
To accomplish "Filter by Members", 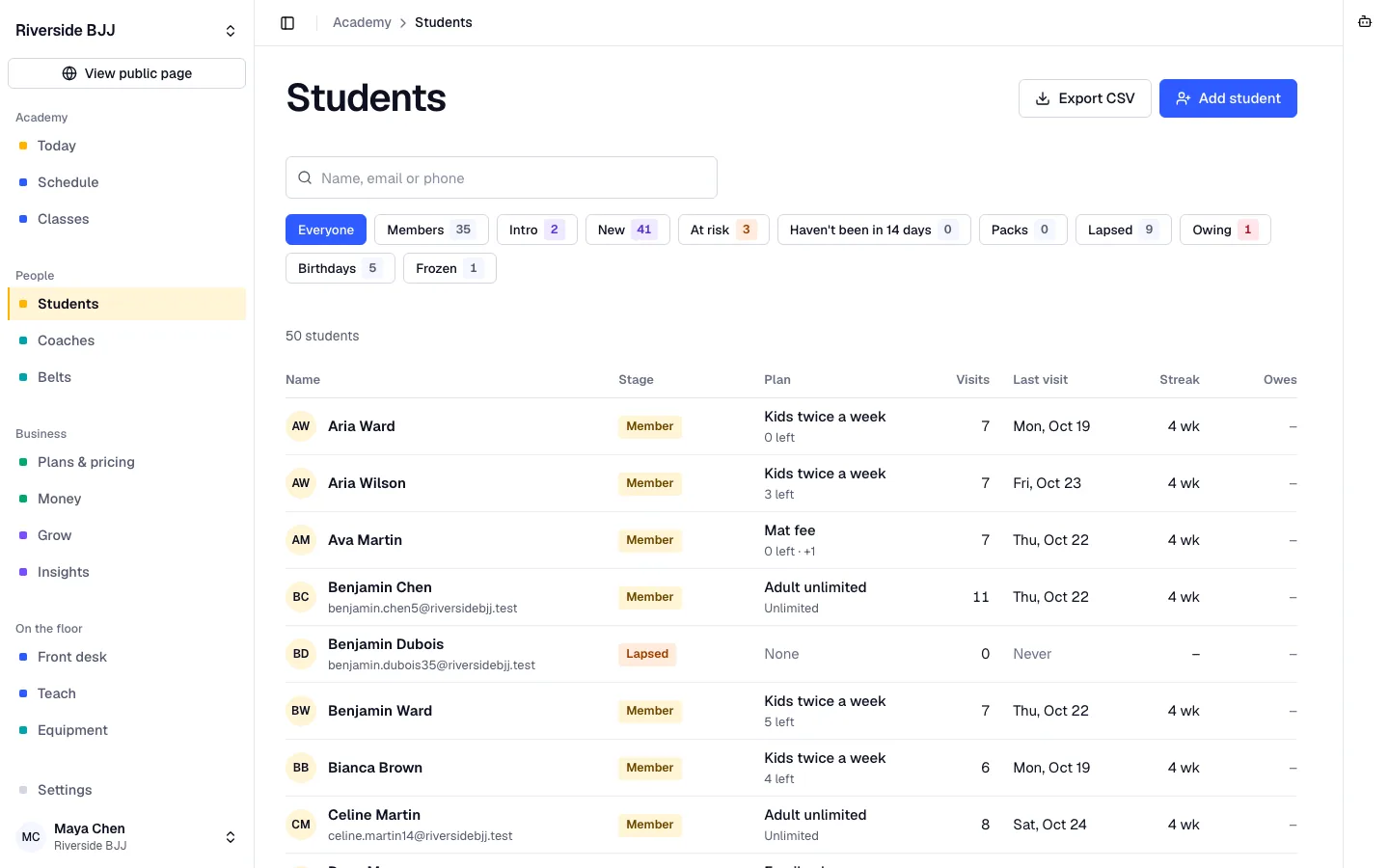I will coord(431,230).
